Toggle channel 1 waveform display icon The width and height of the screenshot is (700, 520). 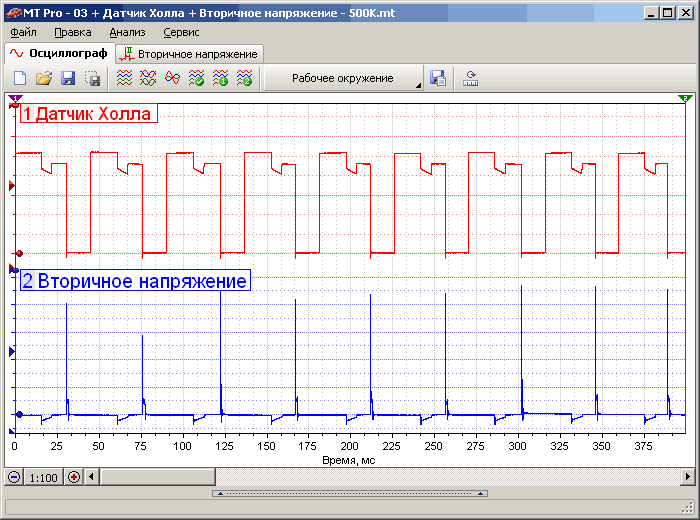[x=221, y=78]
